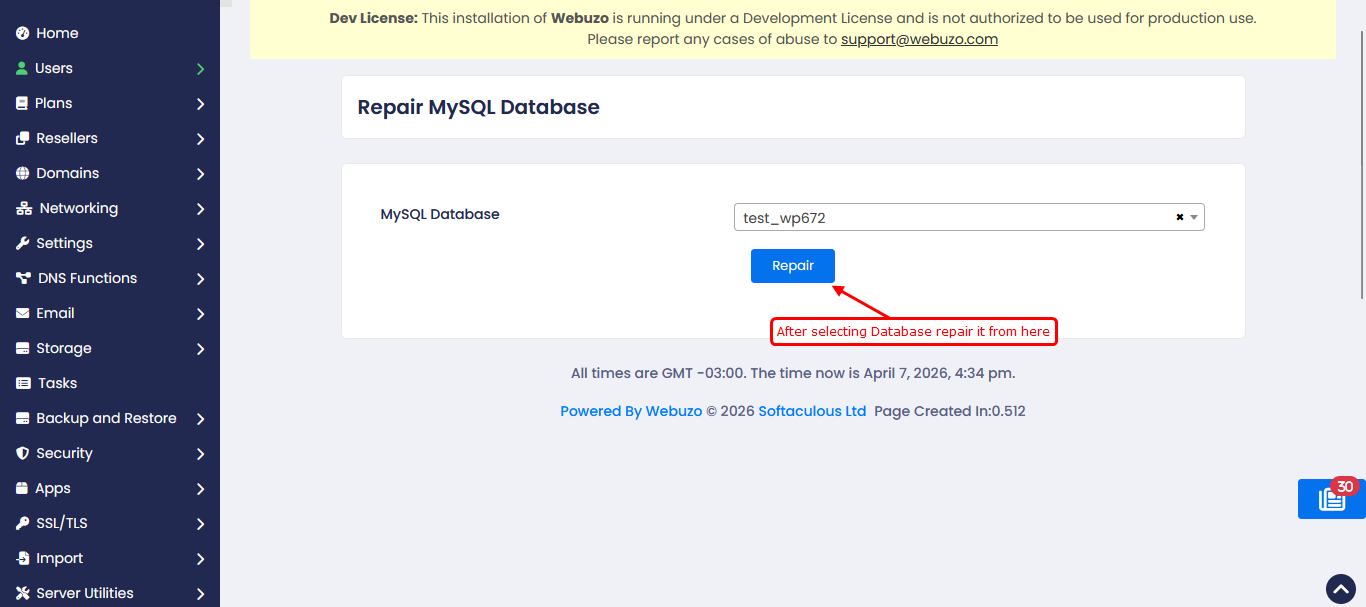Viewport: 1366px width, 607px height.
Task: Click the Security shield icon
Action: tap(22, 453)
